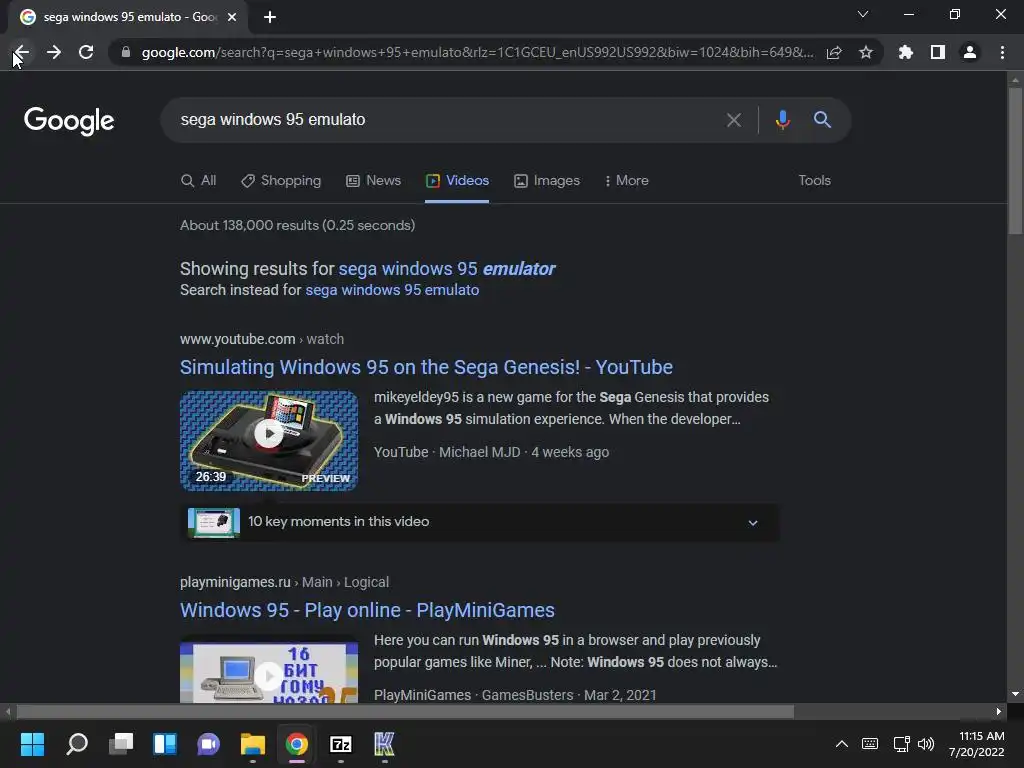Viewport: 1024px width, 768px height.
Task: Share this page icon in address bar
Action: coord(834,52)
